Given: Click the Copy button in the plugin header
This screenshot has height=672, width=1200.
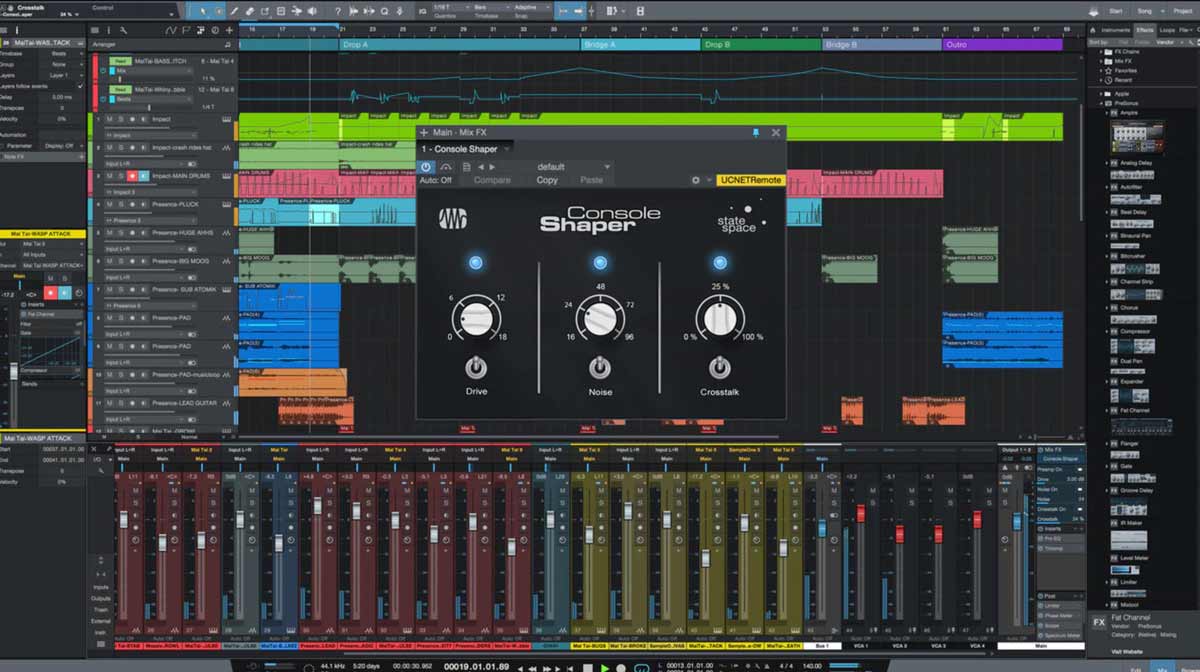Looking at the screenshot, I should click(x=548, y=181).
